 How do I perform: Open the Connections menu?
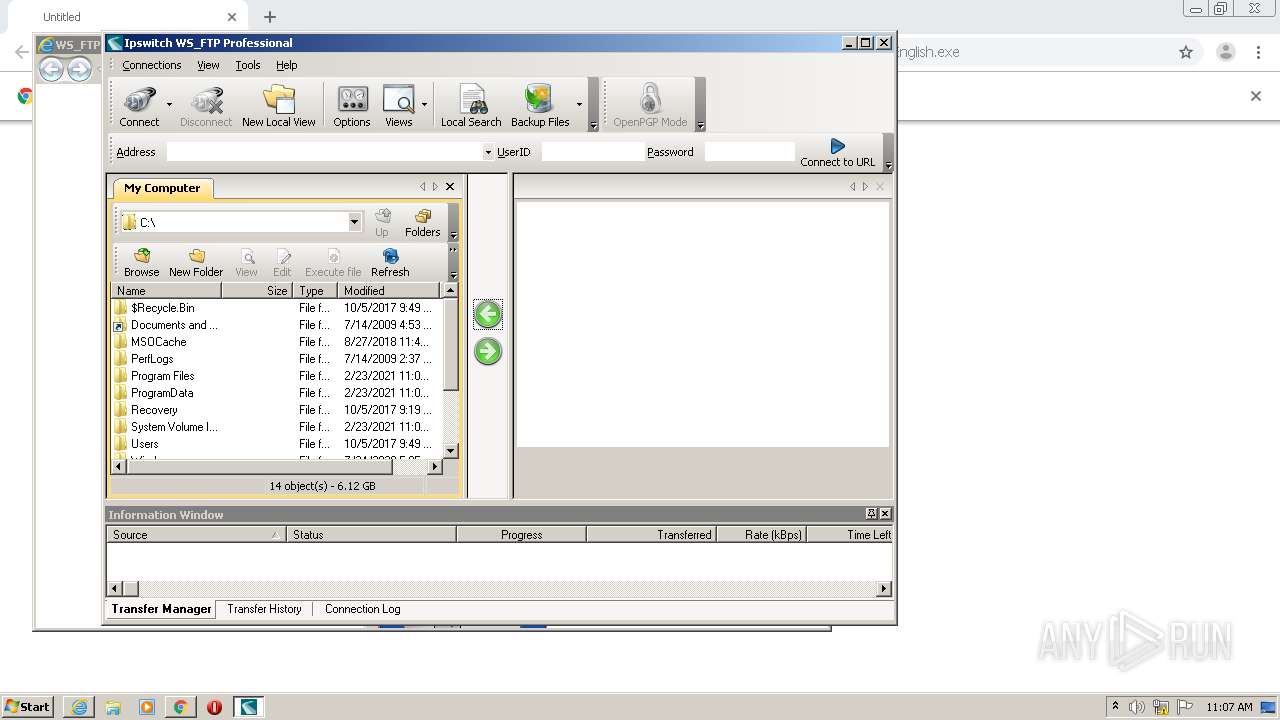point(152,65)
